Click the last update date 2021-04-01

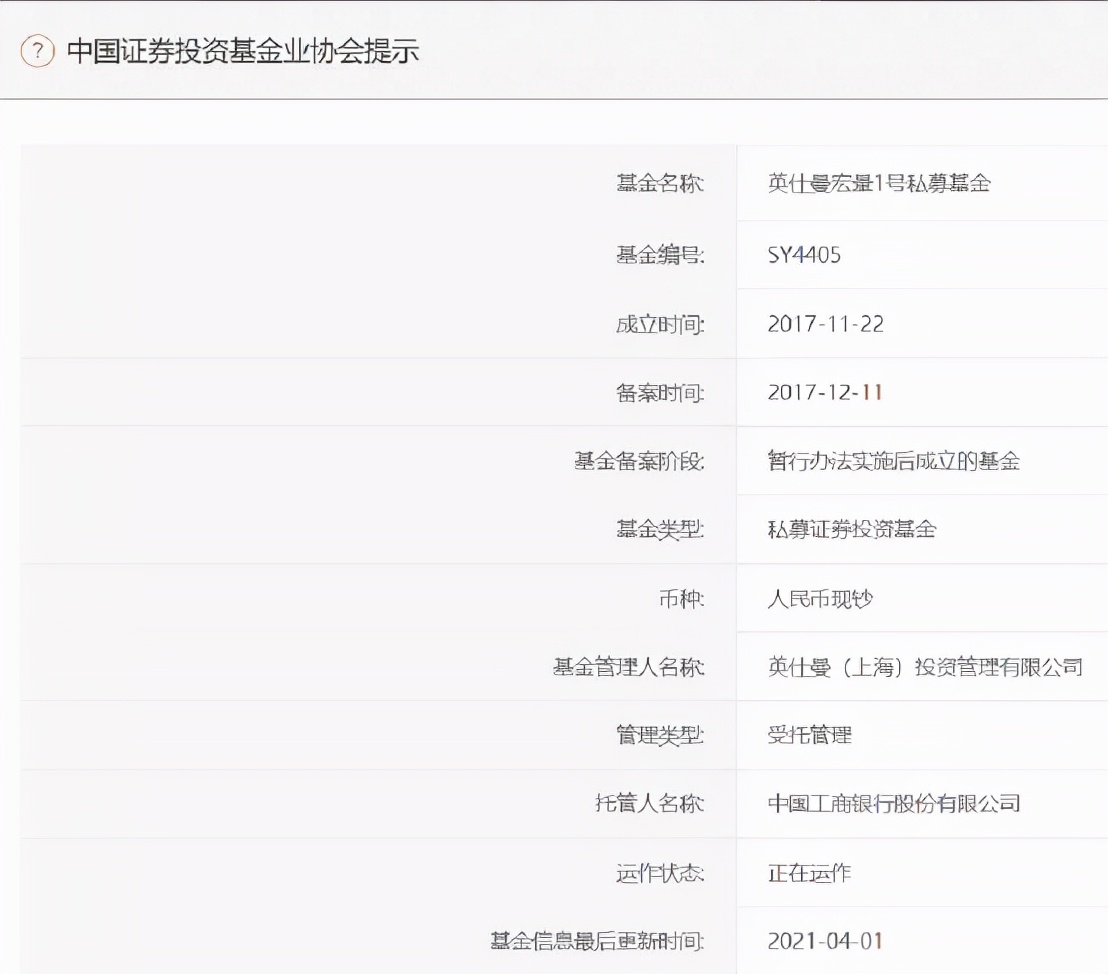[825, 940]
